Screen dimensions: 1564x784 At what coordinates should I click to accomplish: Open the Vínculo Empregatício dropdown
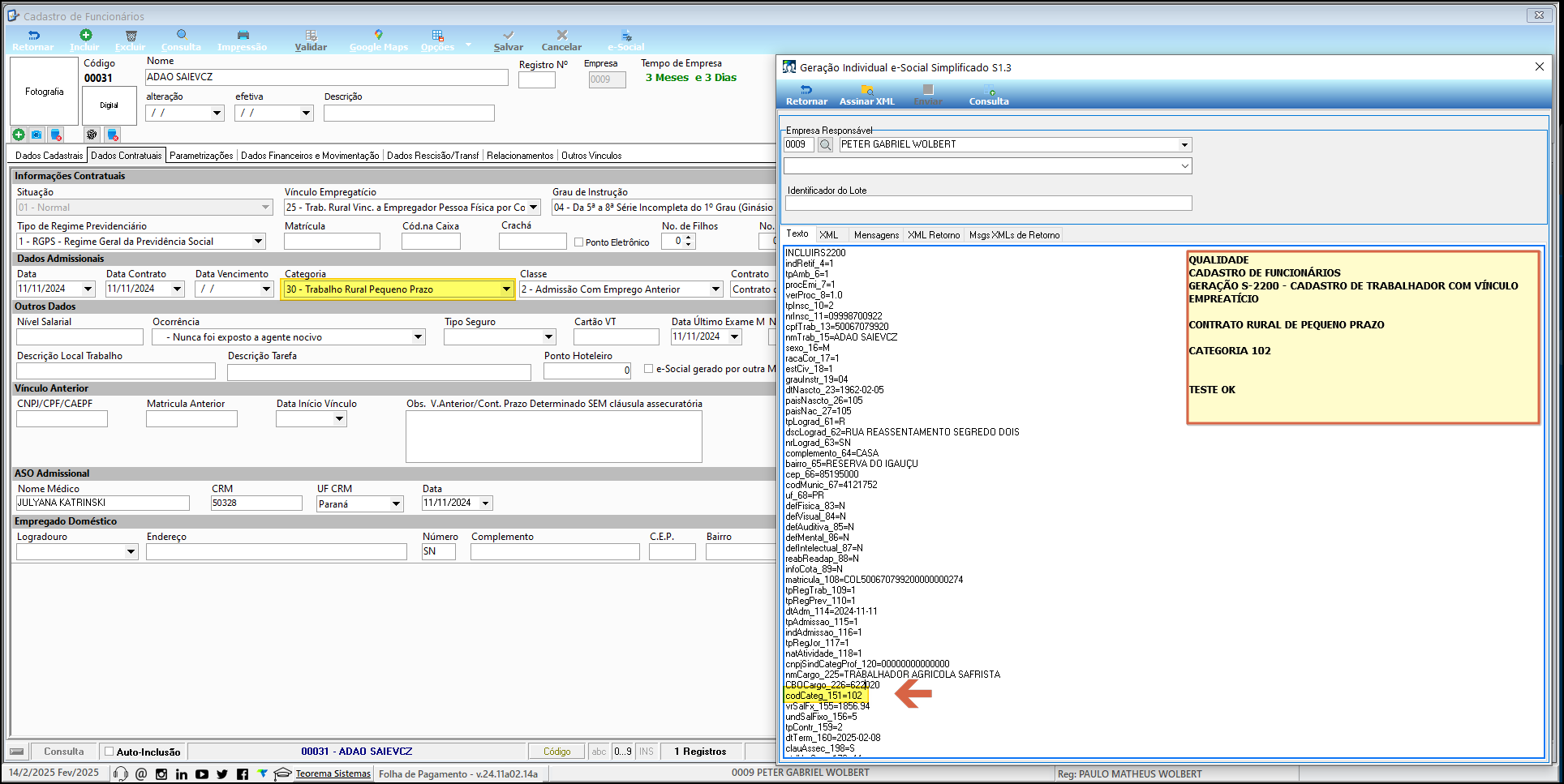pos(534,208)
